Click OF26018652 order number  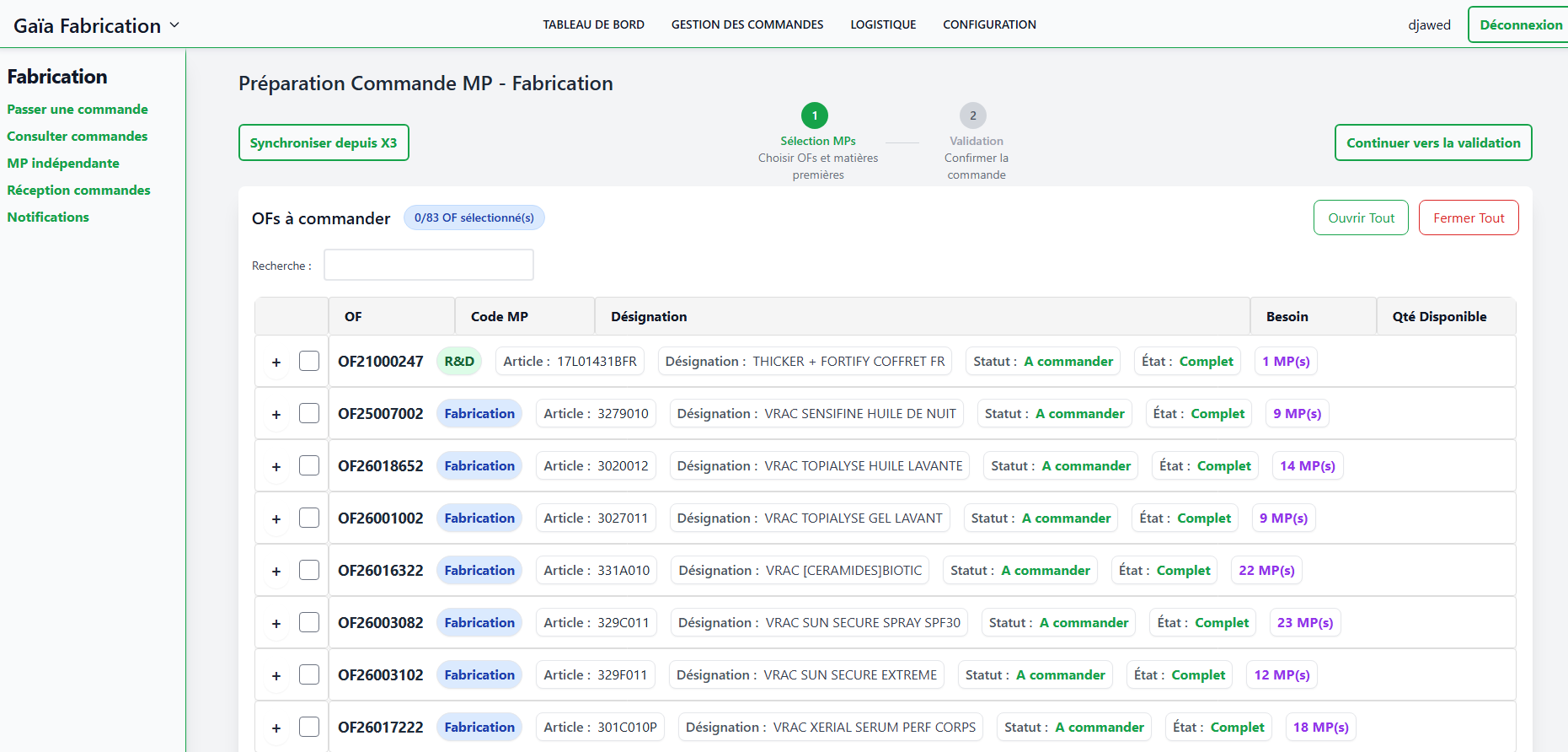coord(381,465)
